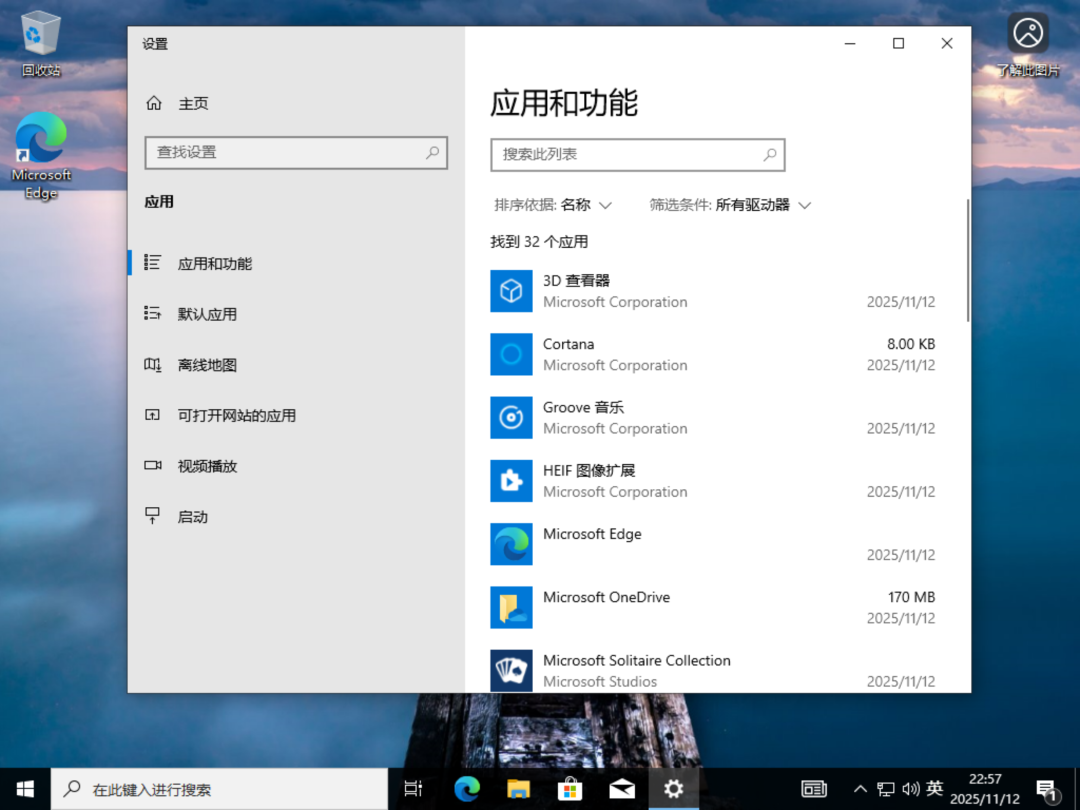Click the HEIF 图像扩展 app icon
Screen dimensions: 1080x810
[x=511, y=481]
